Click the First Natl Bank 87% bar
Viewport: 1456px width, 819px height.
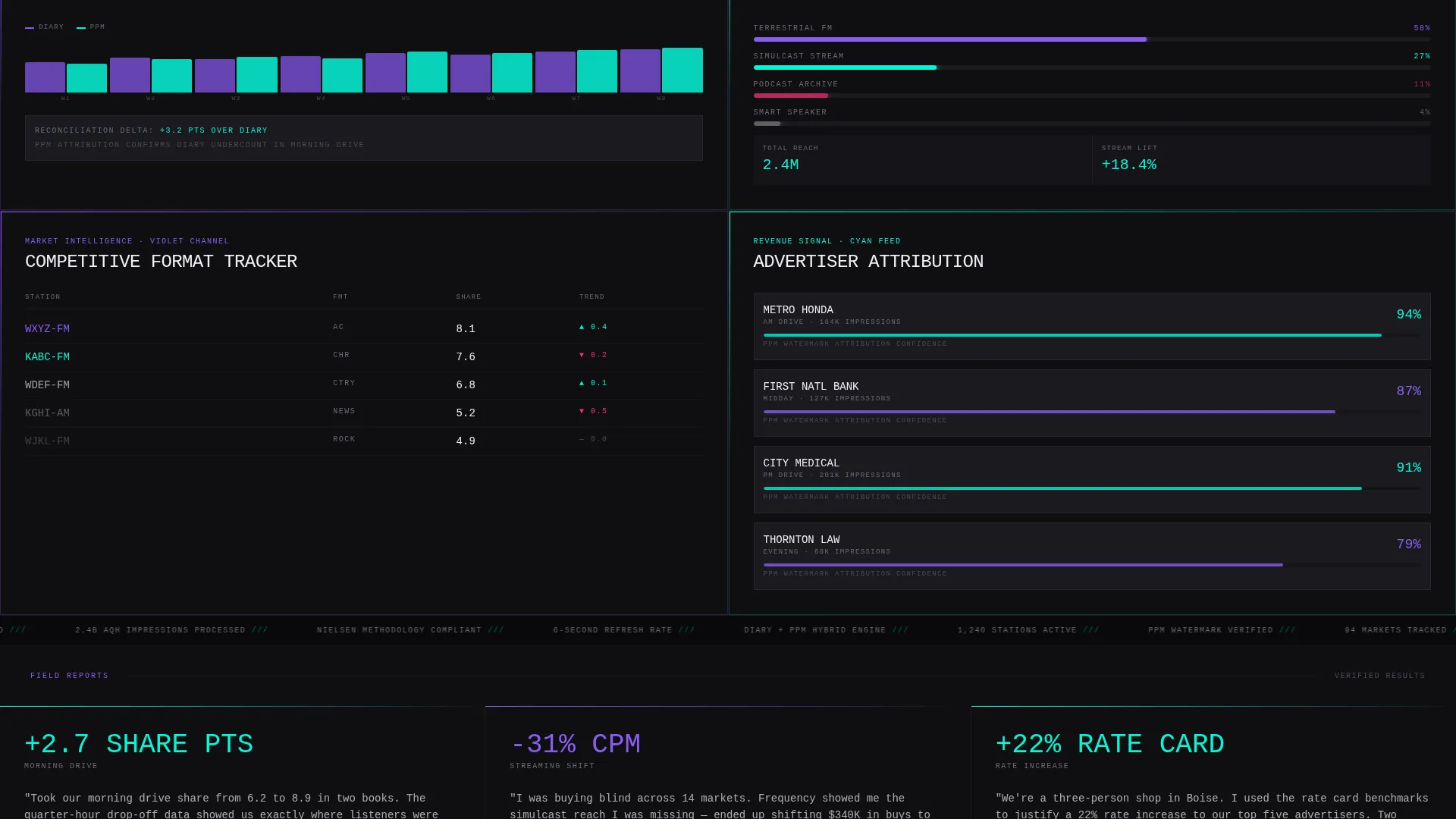pos(1092,412)
